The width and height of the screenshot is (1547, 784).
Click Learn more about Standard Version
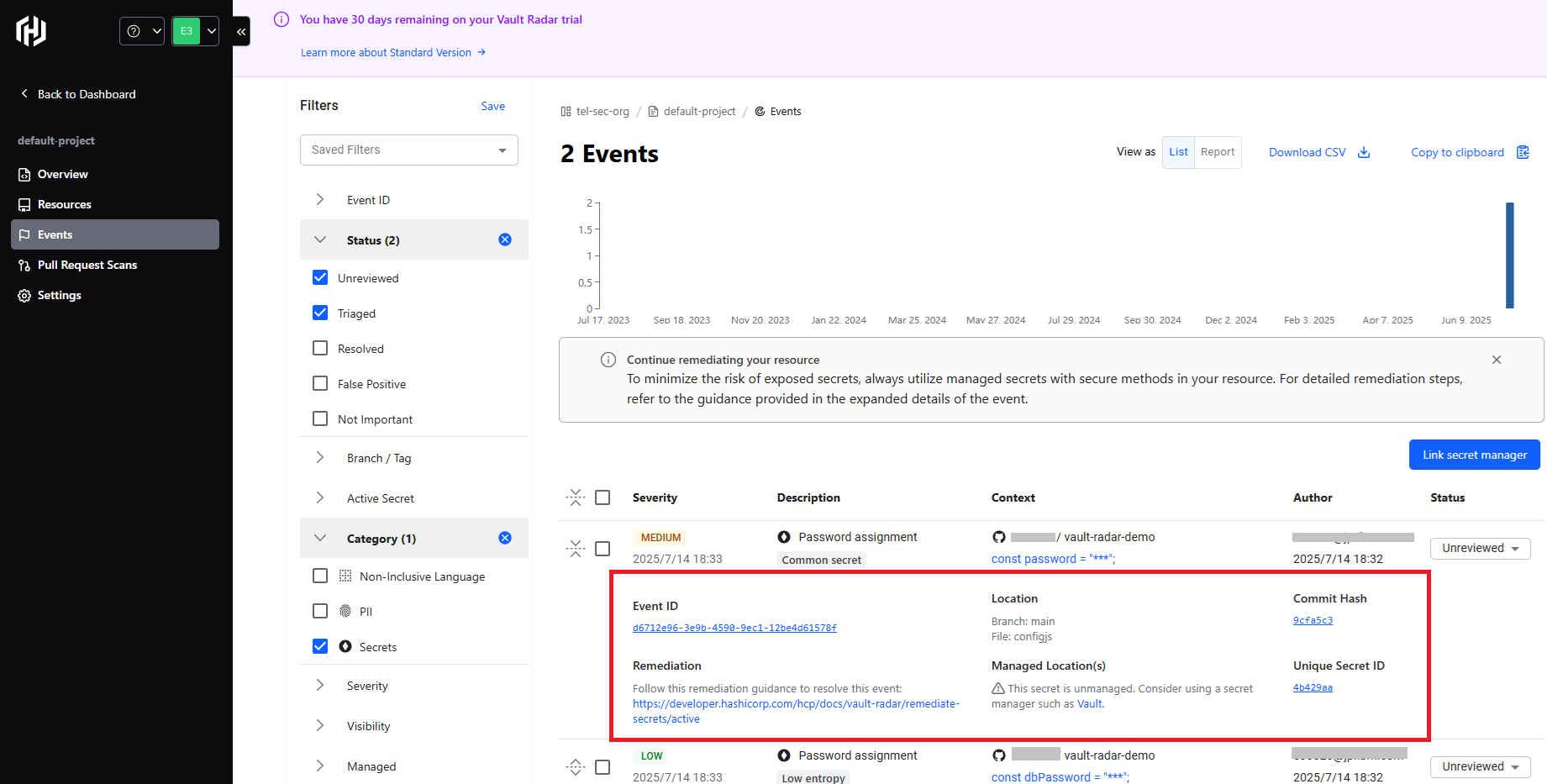click(x=393, y=52)
